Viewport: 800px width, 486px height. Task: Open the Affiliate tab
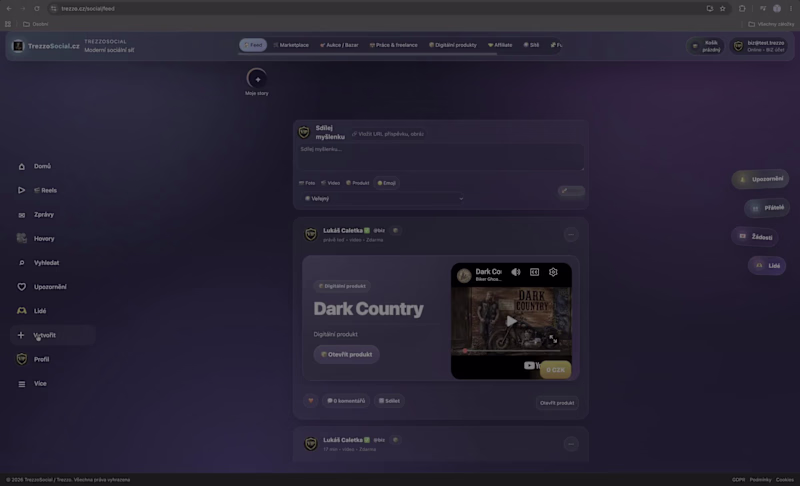pos(500,45)
